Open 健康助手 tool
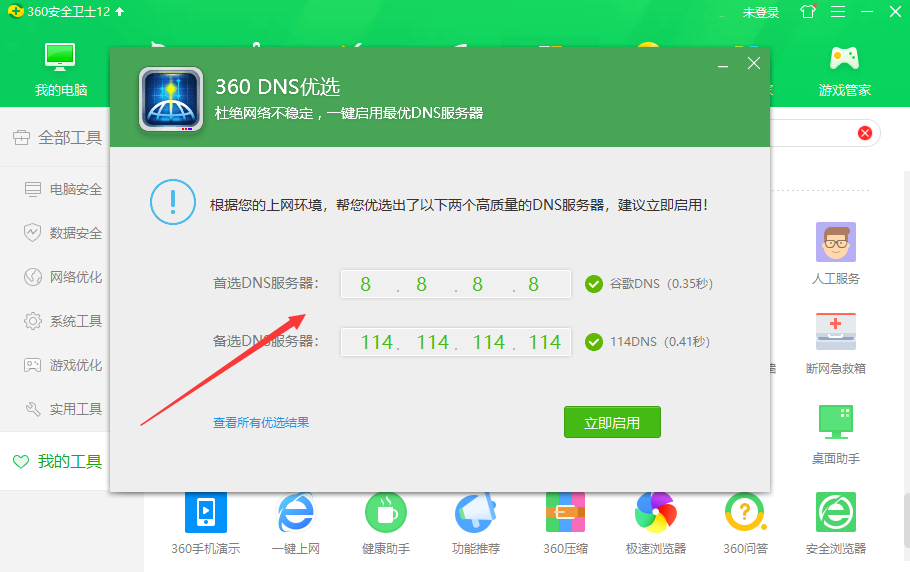Screen dimensions: 910x572 click(x=386, y=524)
